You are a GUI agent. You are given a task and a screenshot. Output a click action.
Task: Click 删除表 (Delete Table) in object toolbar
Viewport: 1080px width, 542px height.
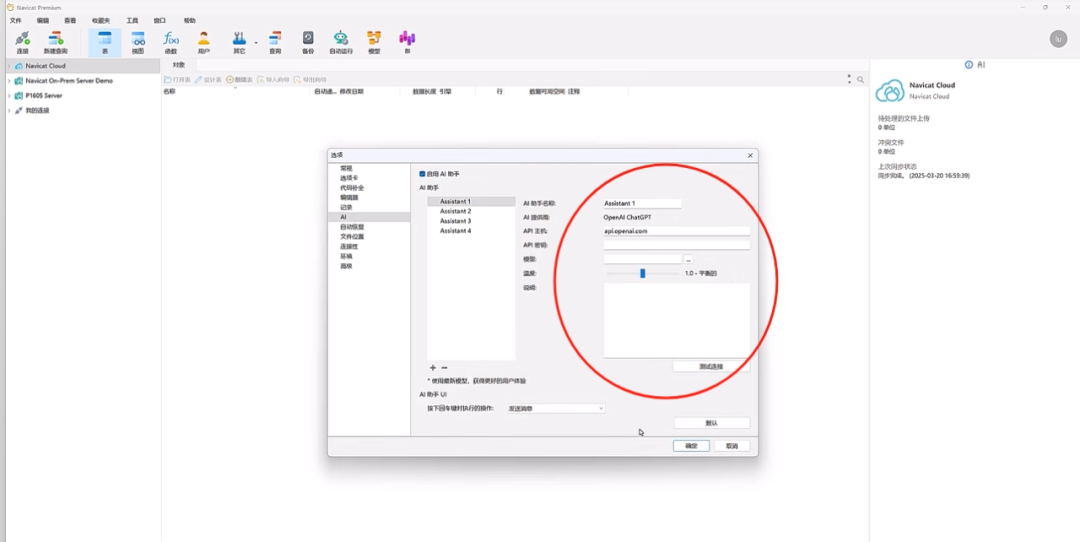(x=239, y=80)
